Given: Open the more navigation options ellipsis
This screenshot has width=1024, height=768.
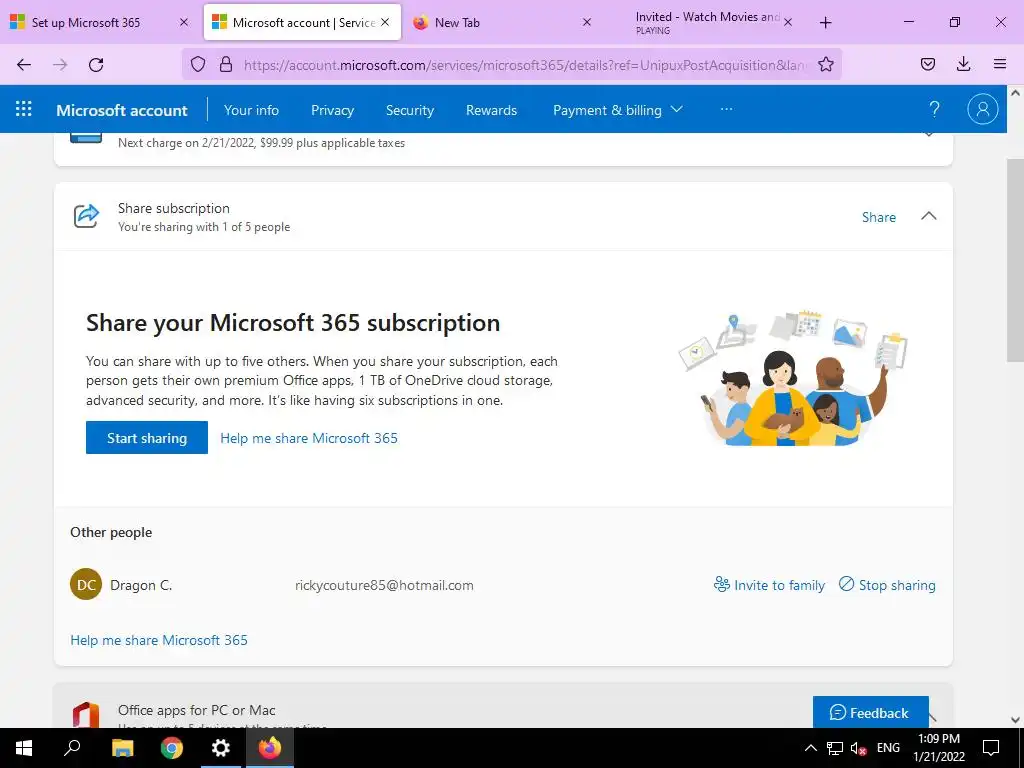Looking at the screenshot, I should pos(726,109).
